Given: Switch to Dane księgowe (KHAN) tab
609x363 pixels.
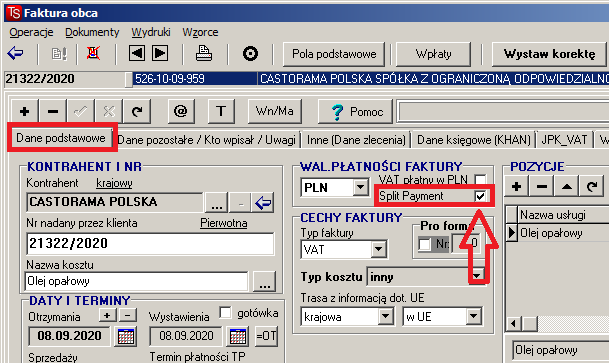Looking at the screenshot, I should pyautogui.click(x=473, y=140).
